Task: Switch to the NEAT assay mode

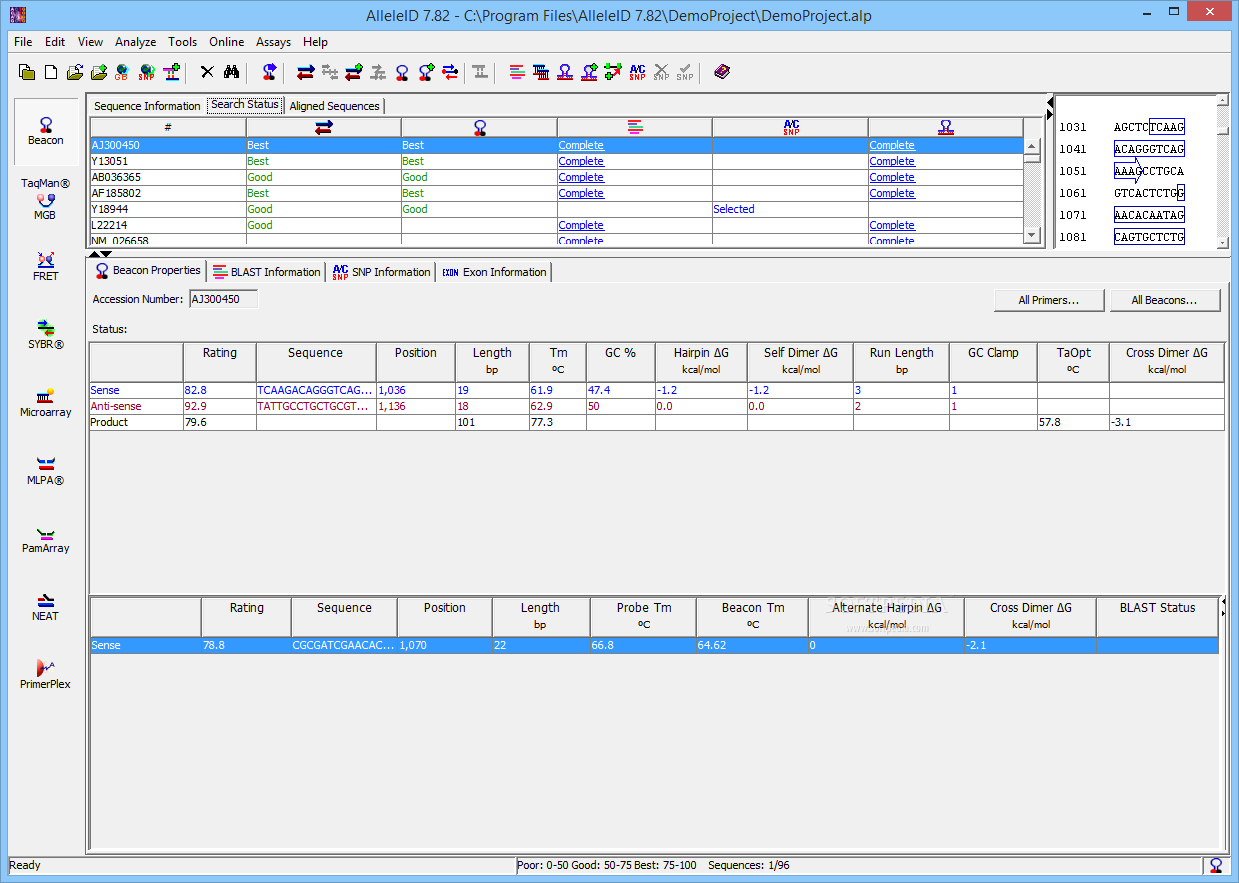Action: 46,607
